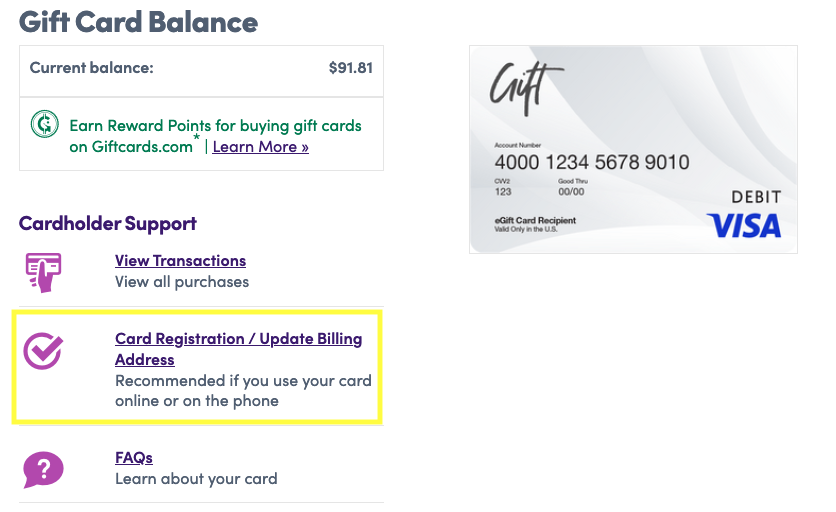The image size is (836, 512).
Task: Open the FAQs link
Action: 134,458
